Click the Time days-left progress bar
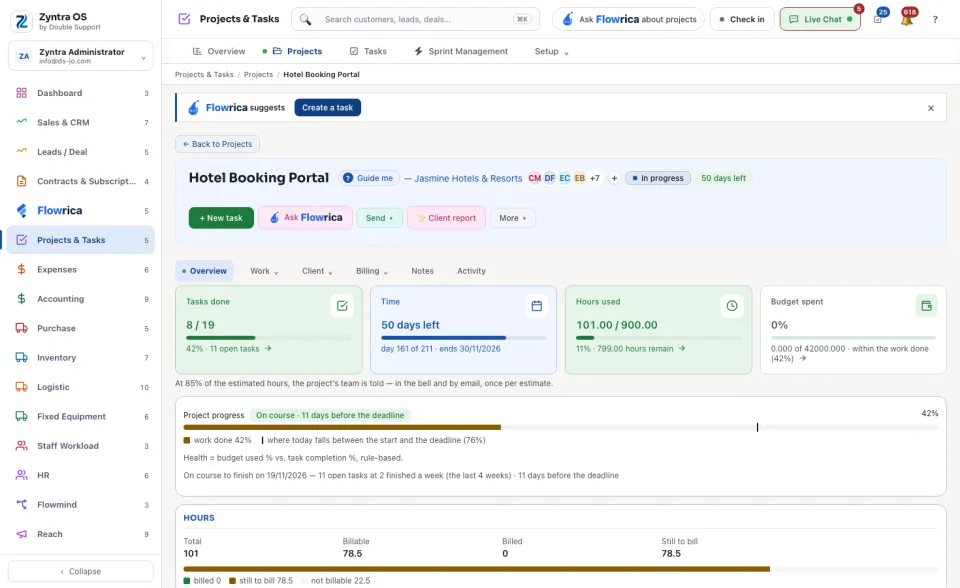This screenshot has height=588, width=960. point(463,337)
